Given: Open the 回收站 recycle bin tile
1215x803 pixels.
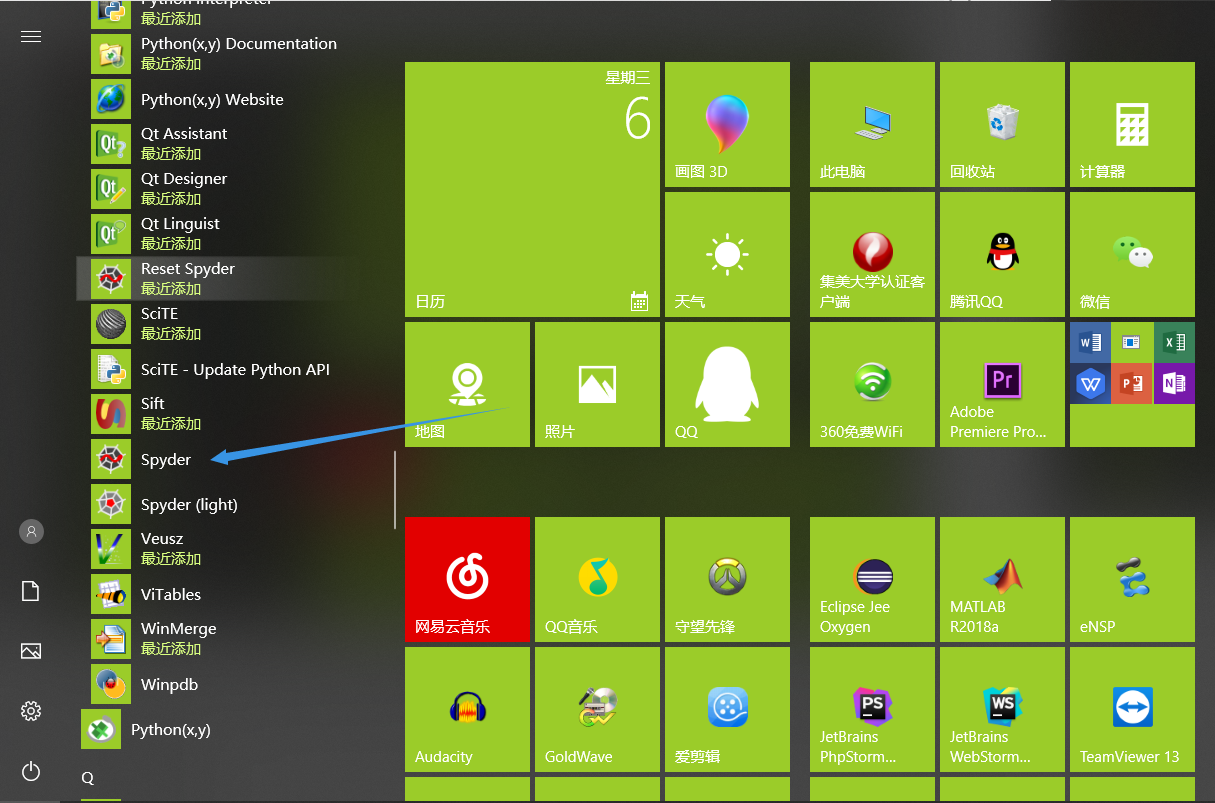Looking at the screenshot, I should click(1002, 124).
